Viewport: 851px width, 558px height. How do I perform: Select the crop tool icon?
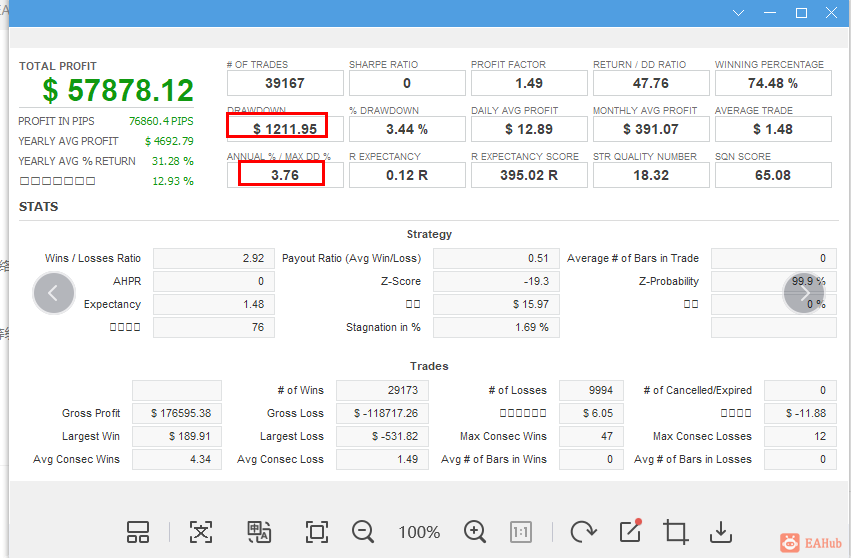click(676, 531)
